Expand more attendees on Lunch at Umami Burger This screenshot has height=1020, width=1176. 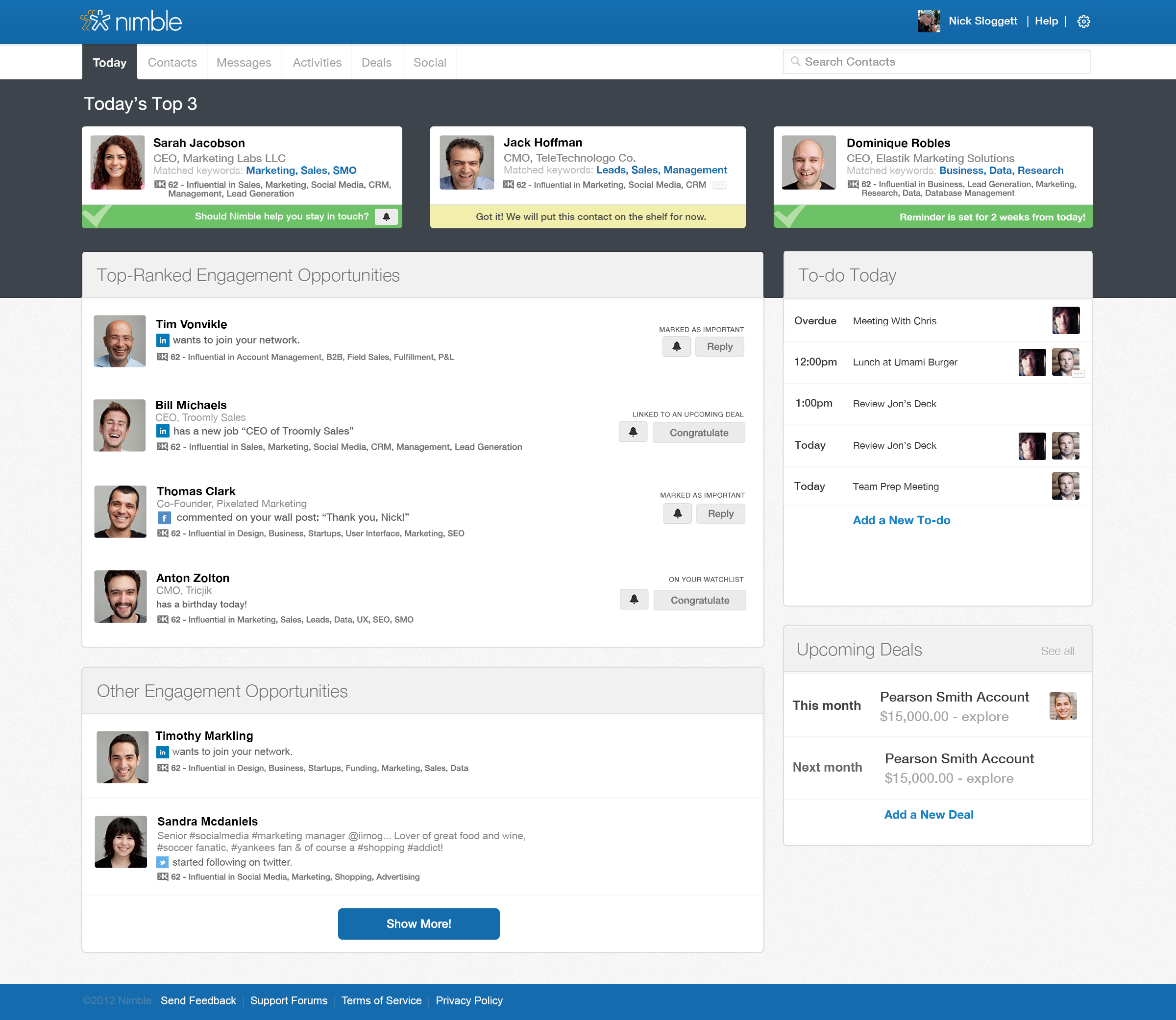[x=1078, y=374]
